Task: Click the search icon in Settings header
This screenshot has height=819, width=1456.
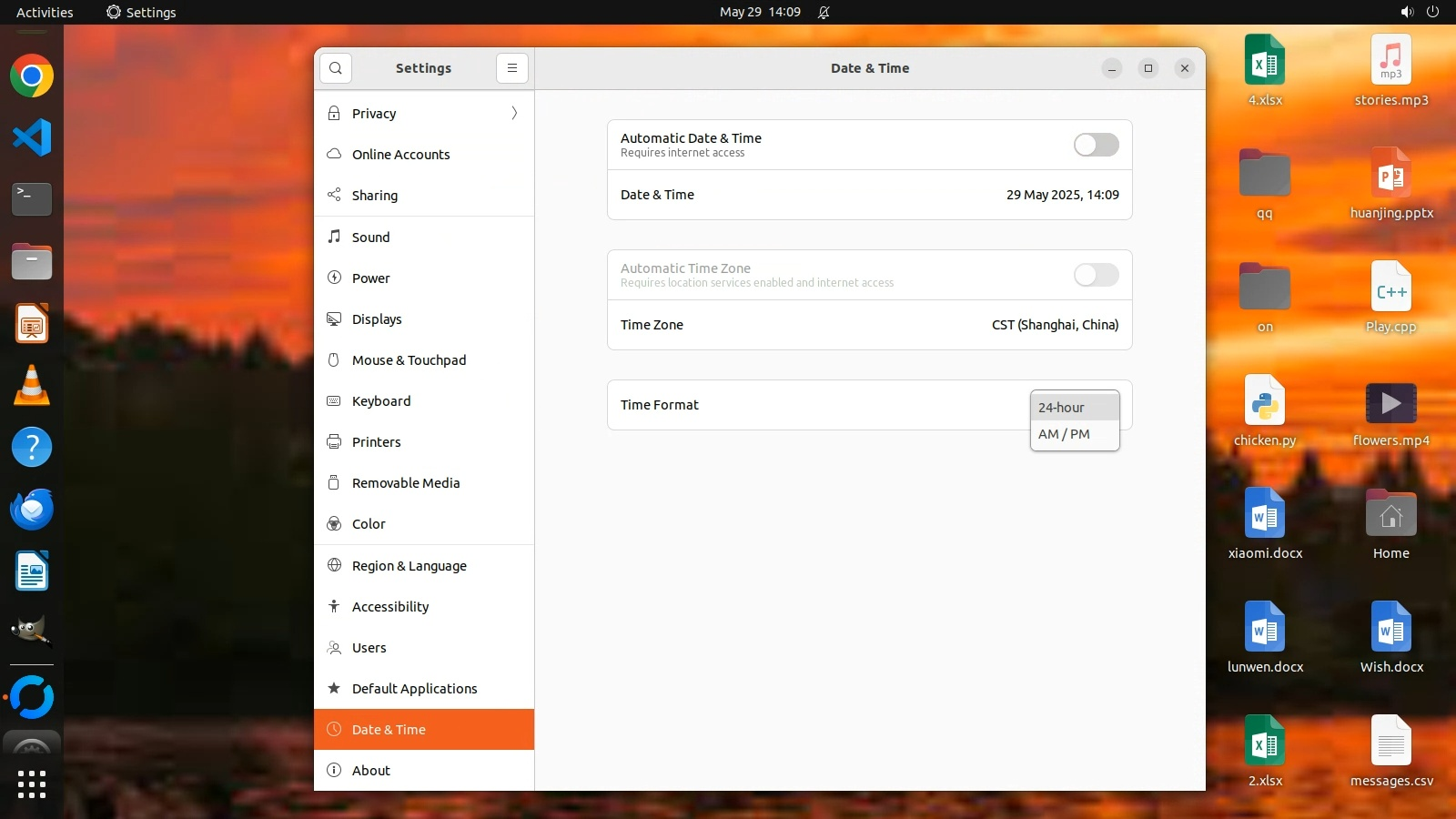Action: pyautogui.click(x=336, y=68)
